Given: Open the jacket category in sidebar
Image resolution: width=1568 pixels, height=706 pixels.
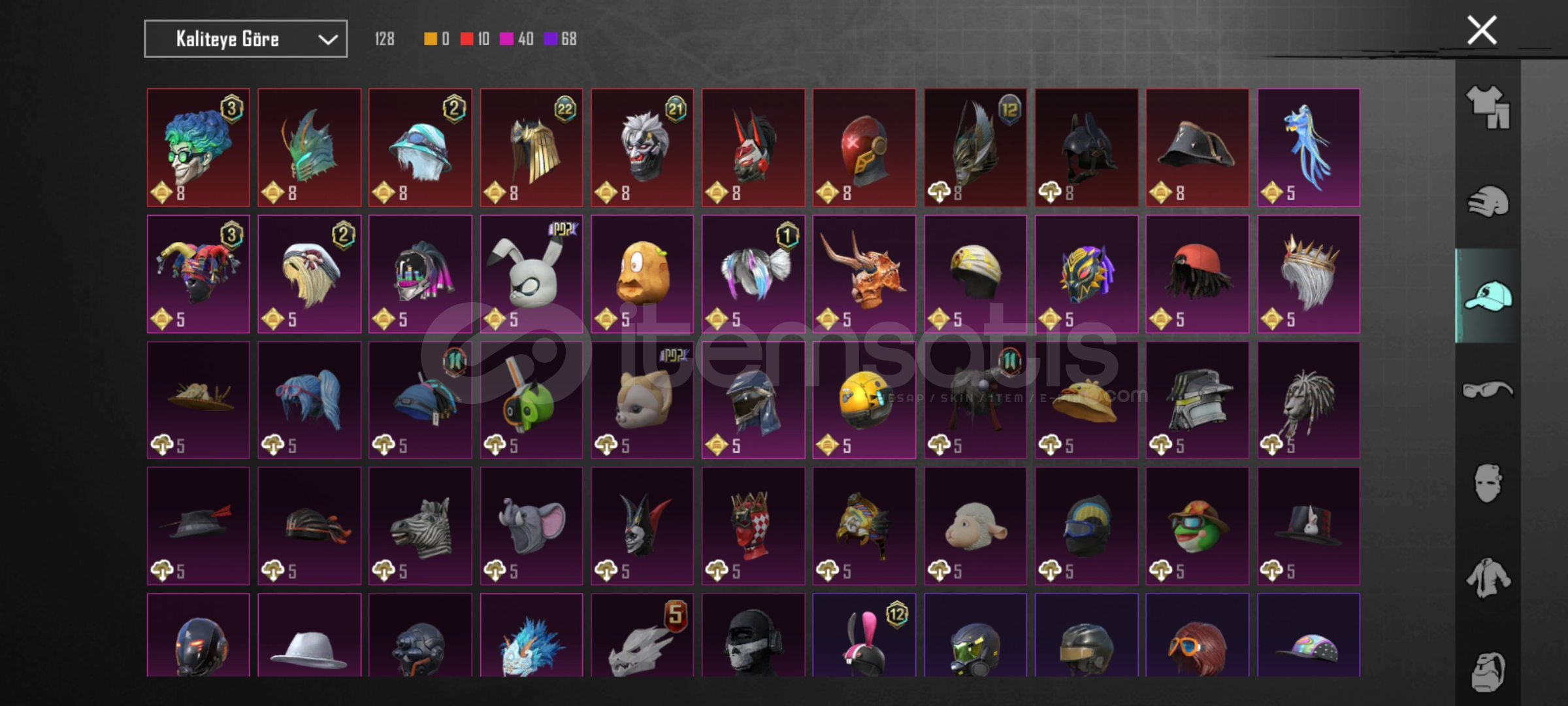Looking at the screenshot, I should (x=1488, y=578).
